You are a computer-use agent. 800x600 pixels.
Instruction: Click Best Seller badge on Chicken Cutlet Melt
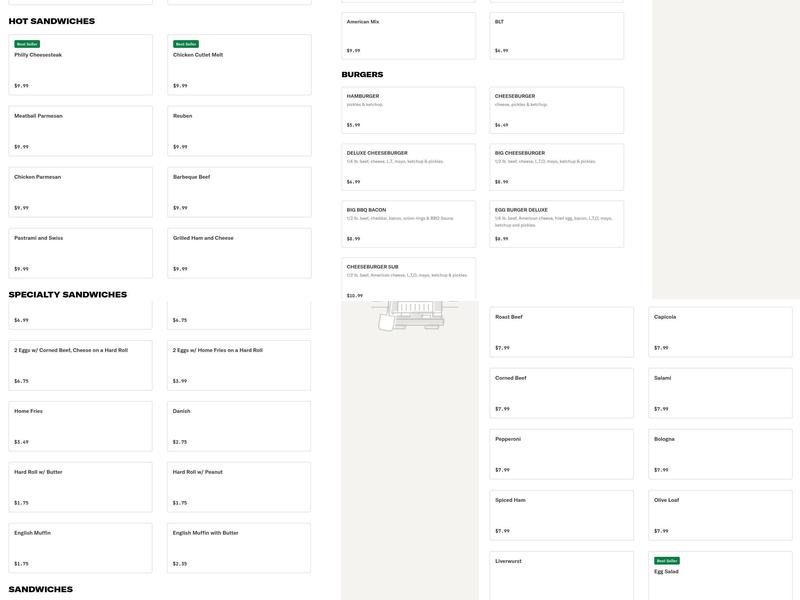pyautogui.click(x=186, y=44)
